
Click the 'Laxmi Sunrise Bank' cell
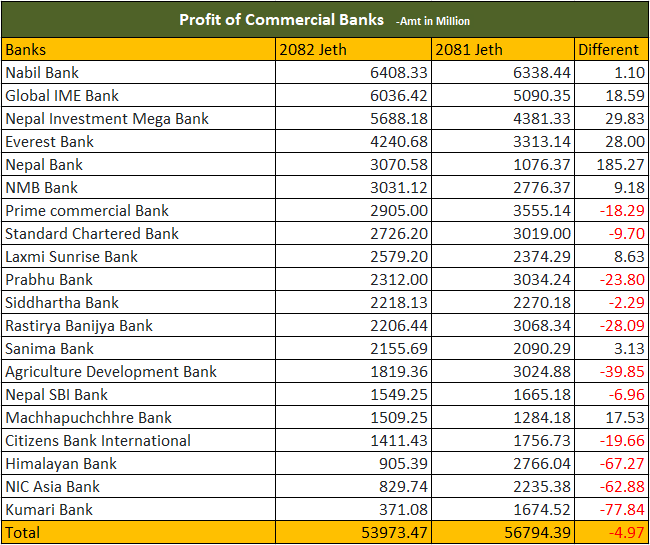click(139, 257)
